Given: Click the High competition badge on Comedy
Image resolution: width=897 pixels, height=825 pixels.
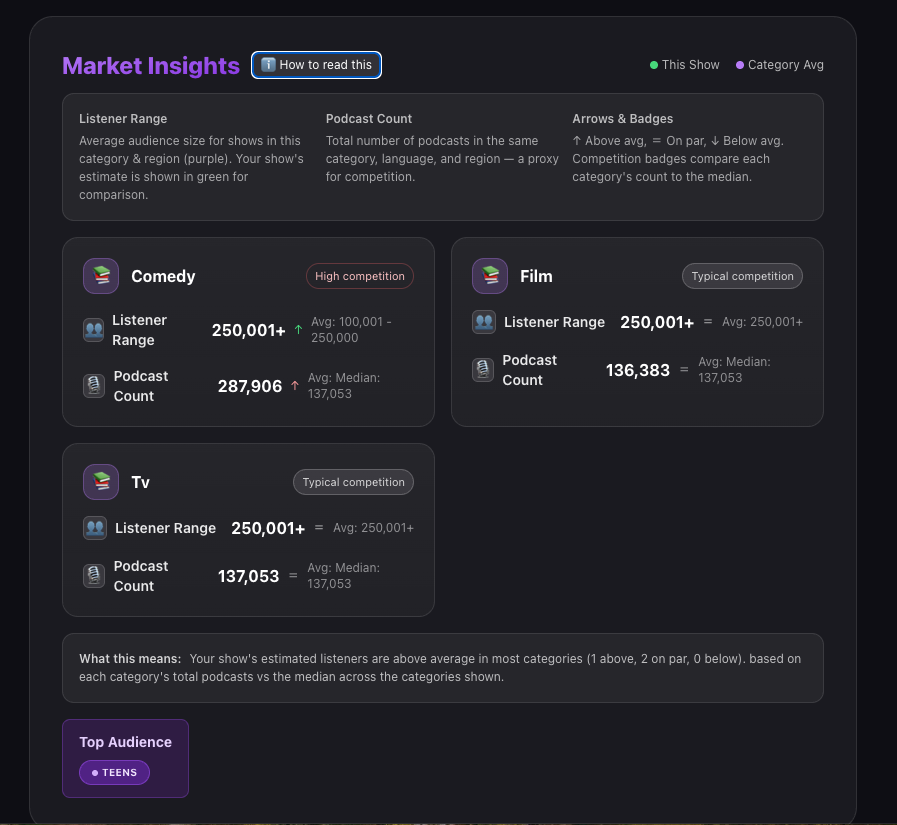Looking at the screenshot, I should [x=359, y=276].
